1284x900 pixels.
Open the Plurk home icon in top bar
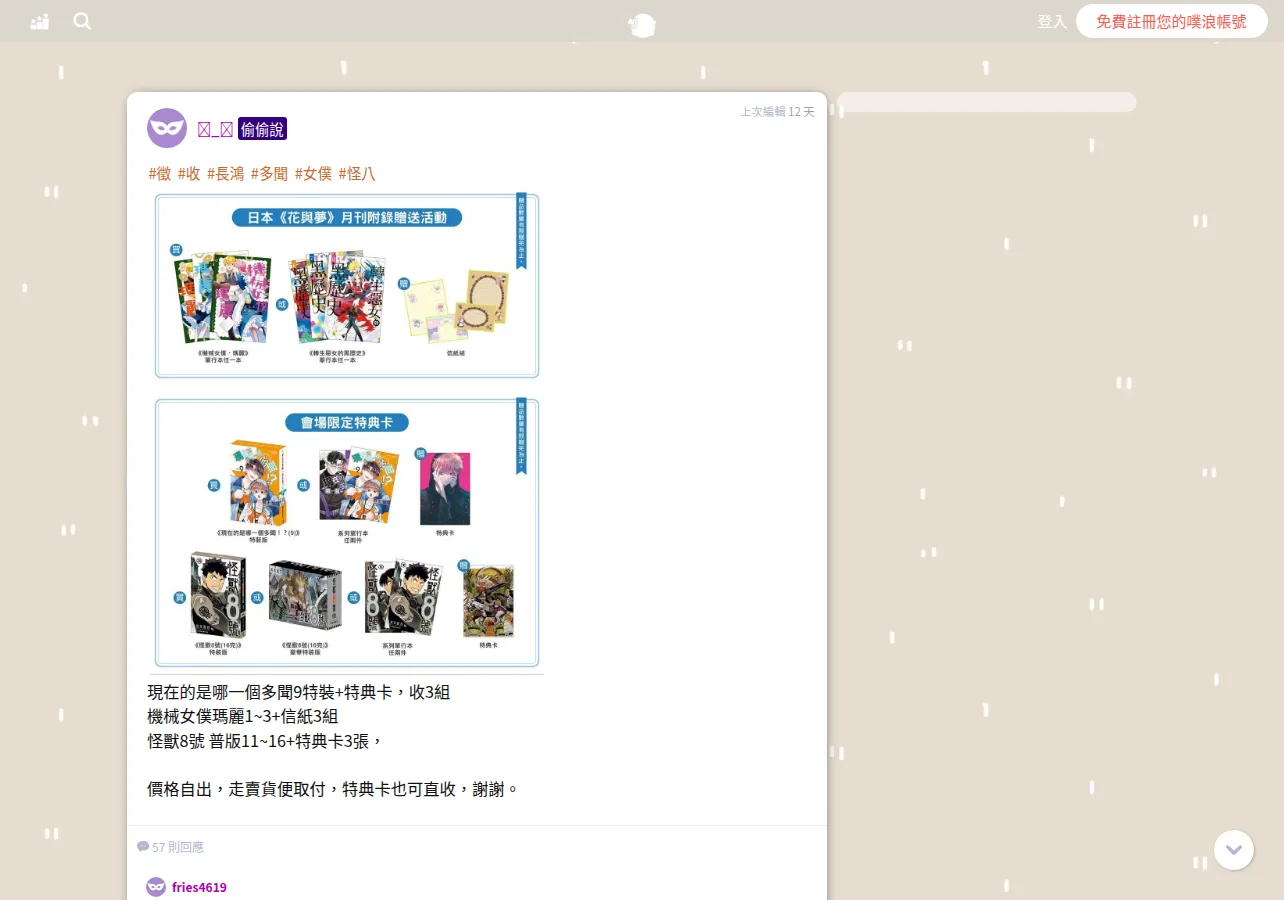(x=40, y=21)
